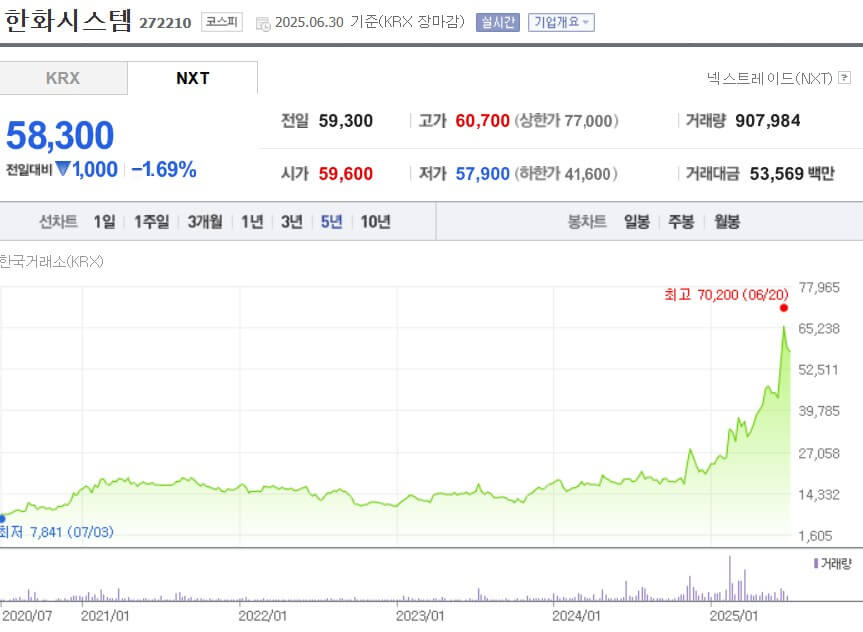Select the NXT tab
The height and width of the screenshot is (632, 863).
(193, 78)
